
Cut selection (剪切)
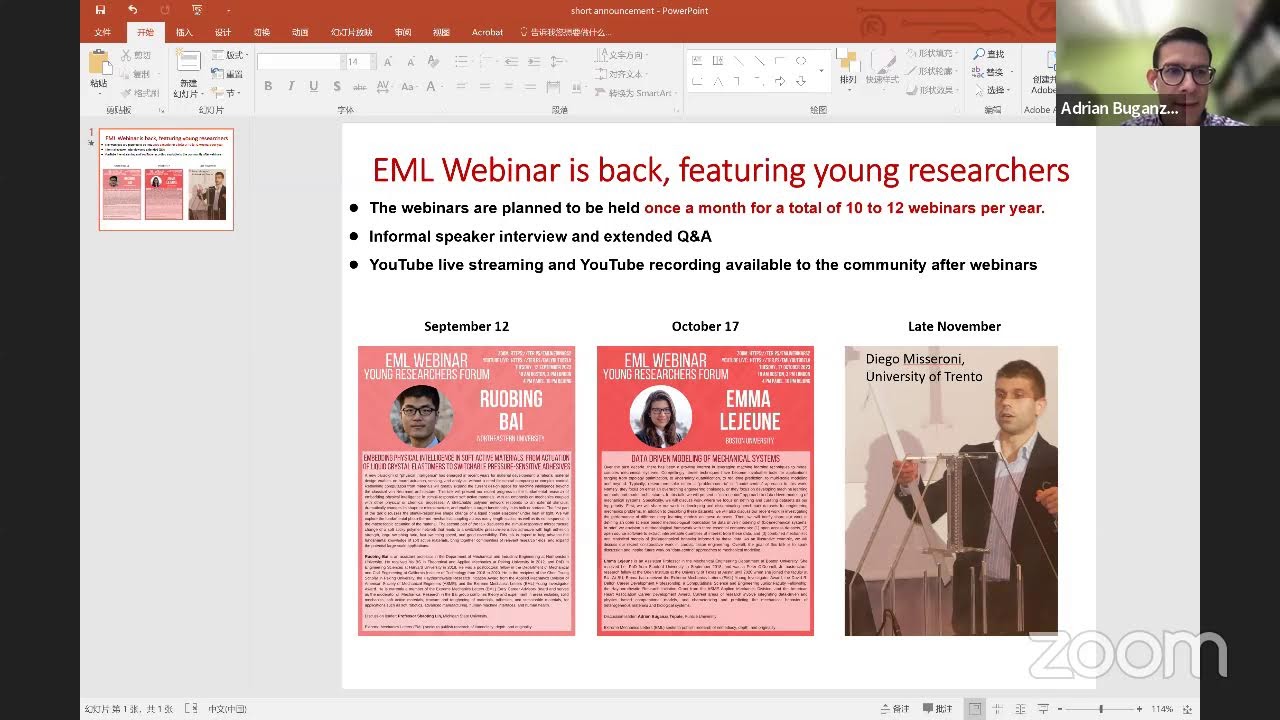pos(135,55)
